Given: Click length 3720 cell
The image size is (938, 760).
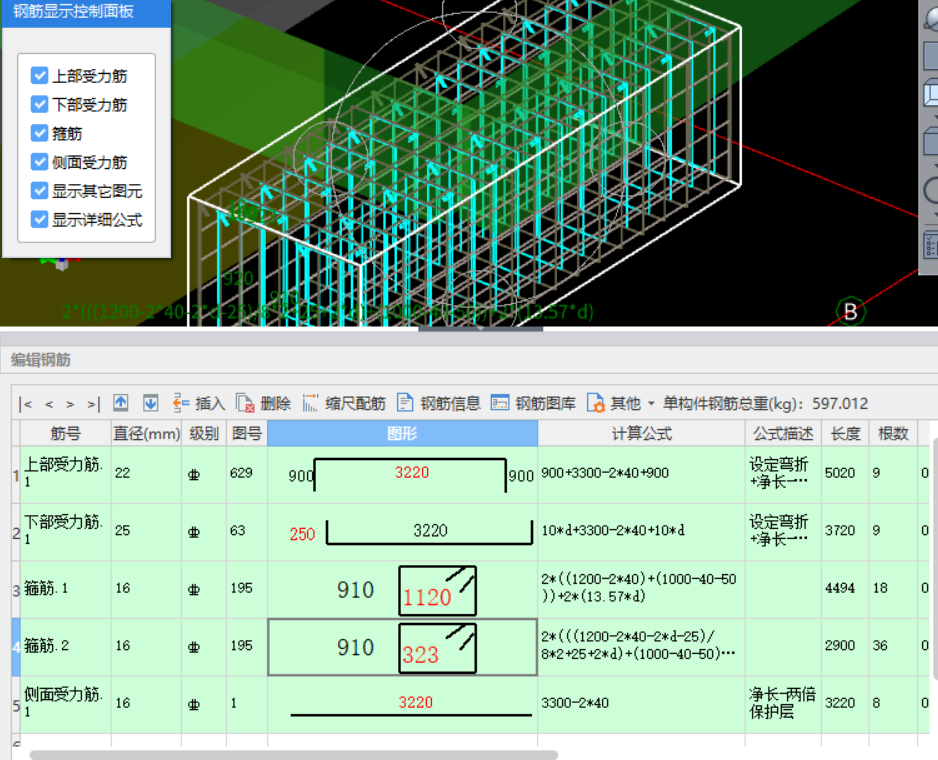Looking at the screenshot, I should [x=845, y=531].
